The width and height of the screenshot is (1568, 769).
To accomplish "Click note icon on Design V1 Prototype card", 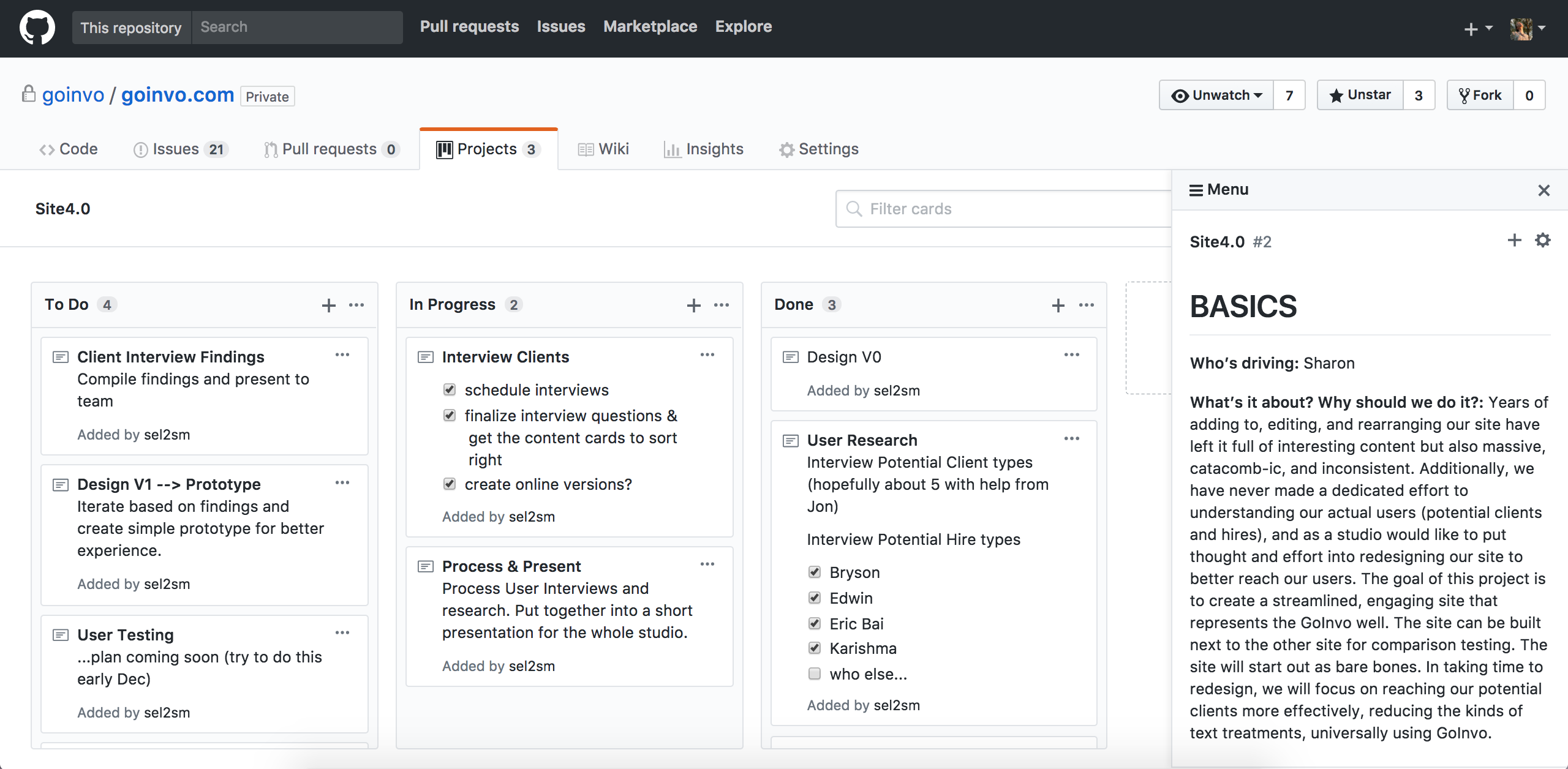I will [61, 485].
